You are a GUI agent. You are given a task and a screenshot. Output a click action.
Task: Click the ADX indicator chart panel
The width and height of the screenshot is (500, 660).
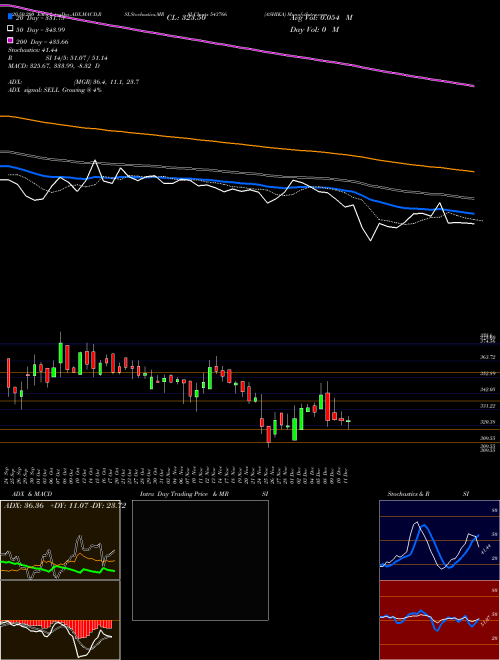click(x=60, y=540)
